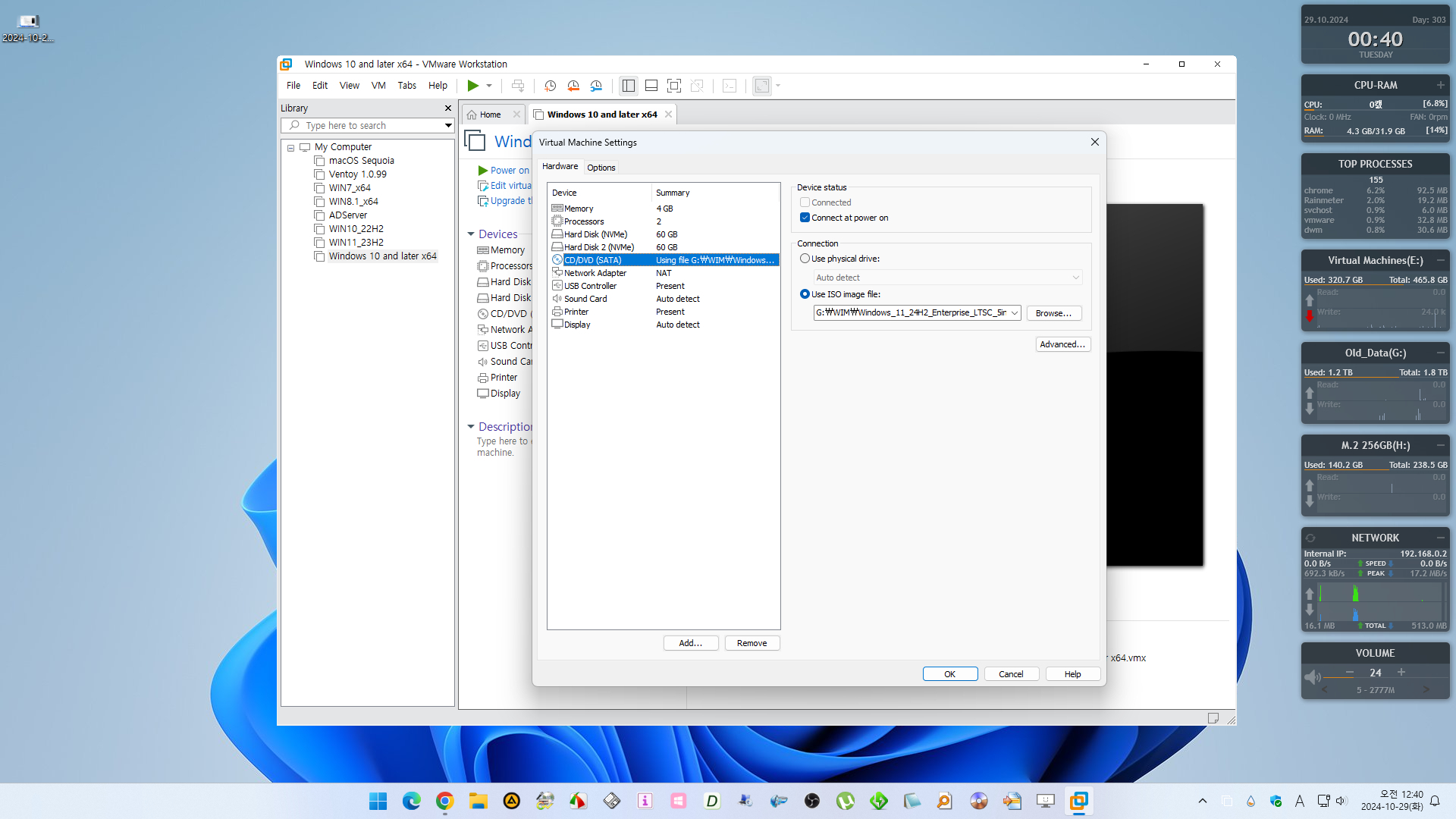Collapse the Description section triangle
This screenshot has width=1456, height=819.
471,427
